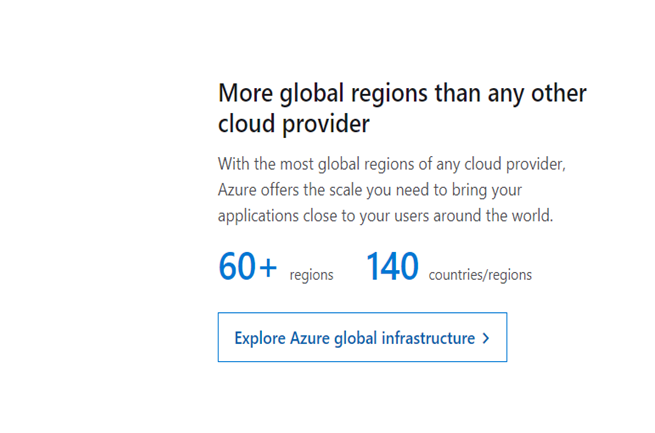Image resolution: width=655 pixels, height=433 pixels.
Task: Click the 'countries/regions' label
Action: (x=480, y=275)
